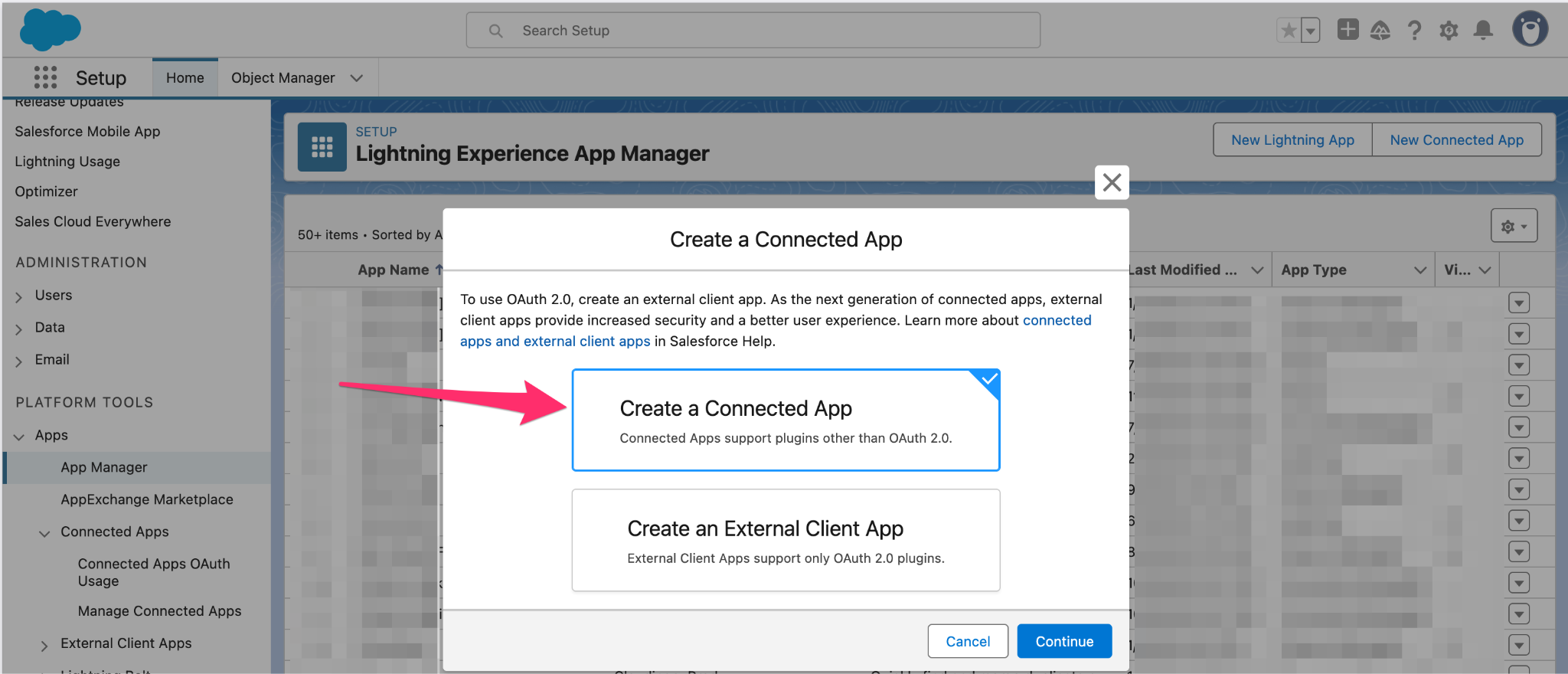
Task: Open Connected Apps OAuth Usage
Action: (x=154, y=572)
